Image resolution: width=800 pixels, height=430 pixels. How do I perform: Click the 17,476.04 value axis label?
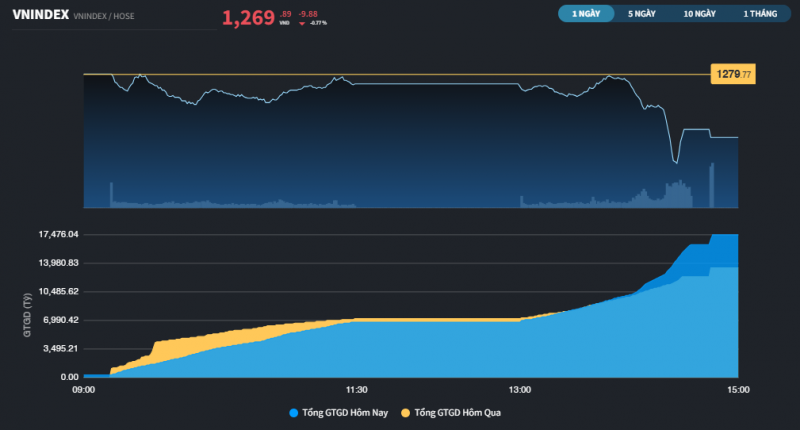58,234
